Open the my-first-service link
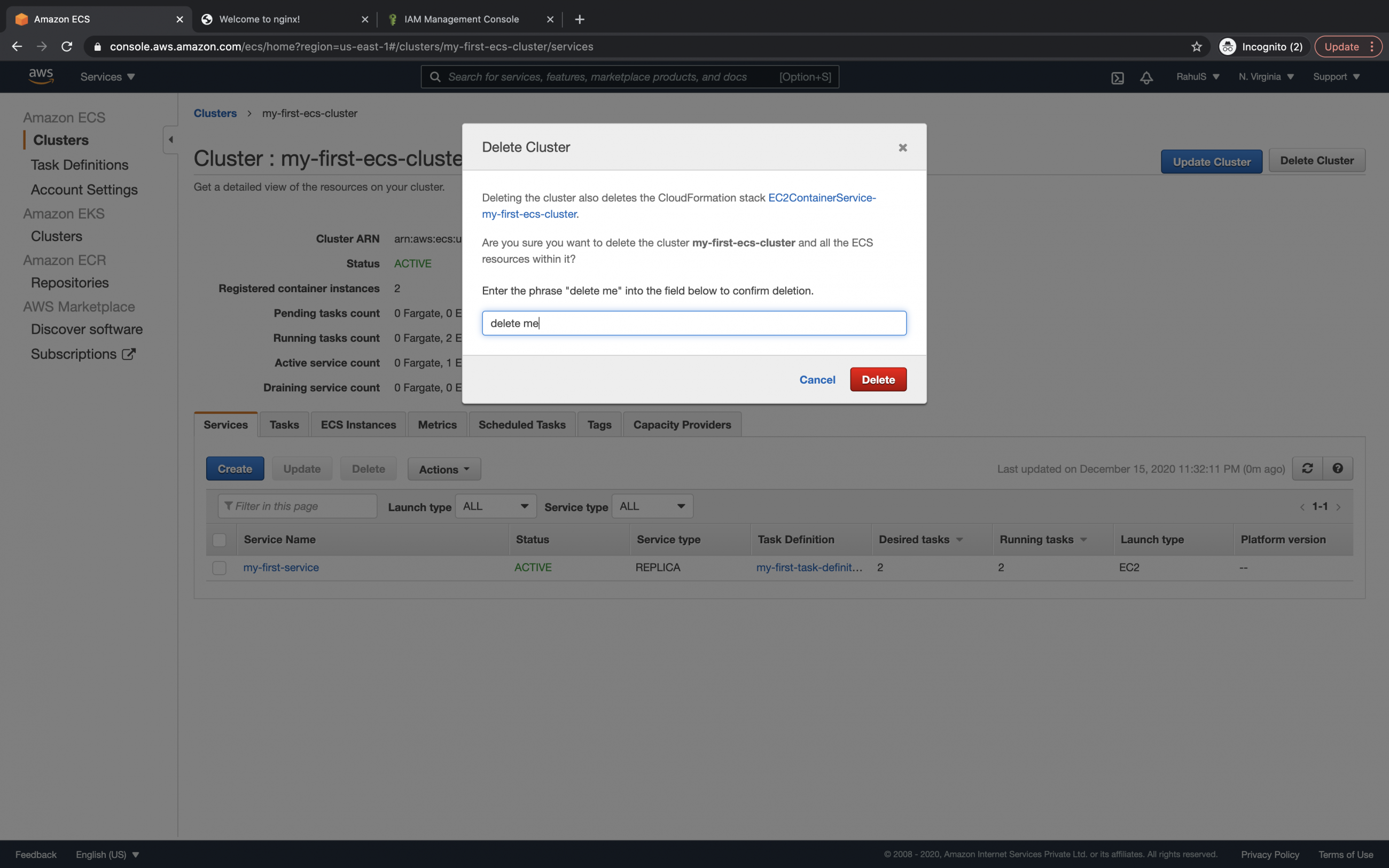 [280, 567]
